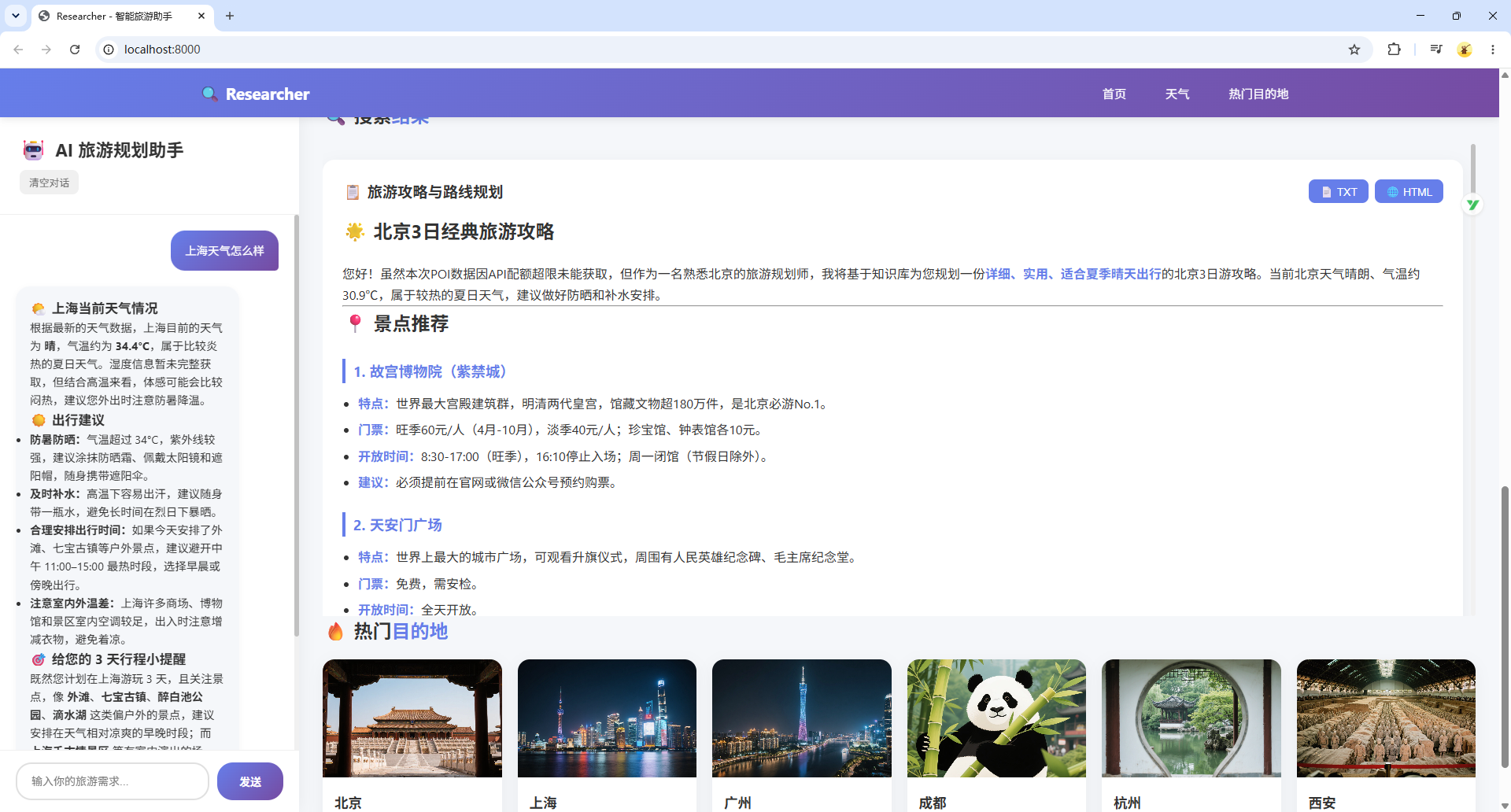Open the 首页 navigation item
This screenshot has width=1511, height=812.
point(1114,94)
